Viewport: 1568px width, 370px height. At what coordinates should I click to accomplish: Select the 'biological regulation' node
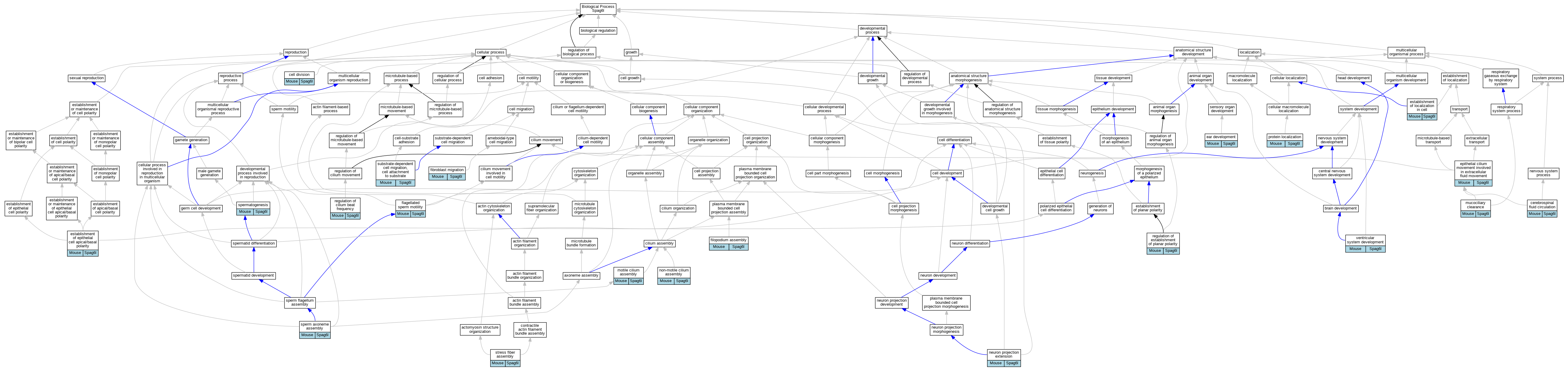tap(598, 31)
